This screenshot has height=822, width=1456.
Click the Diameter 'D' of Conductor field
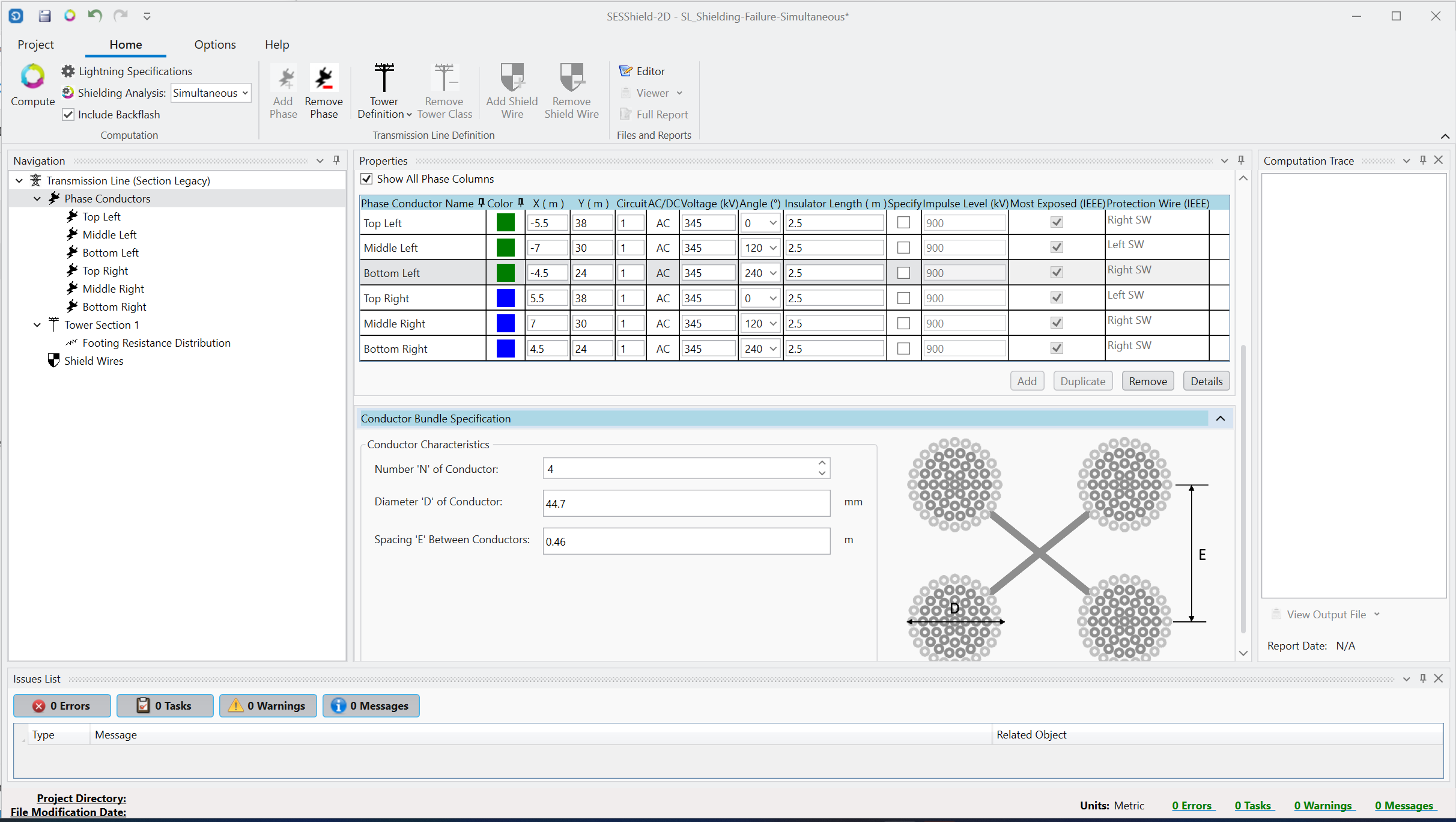pyautogui.click(x=686, y=504)
